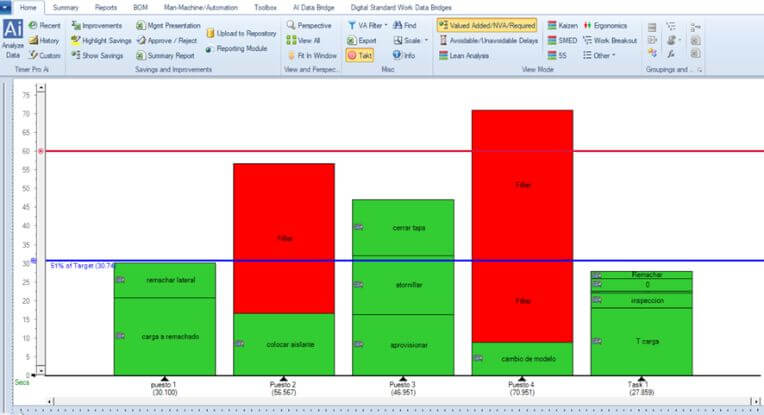The image size is (764, 415).
Task: Toggle Avoidable/Unavoidable Delays view mode
Action: coord(489,40)
